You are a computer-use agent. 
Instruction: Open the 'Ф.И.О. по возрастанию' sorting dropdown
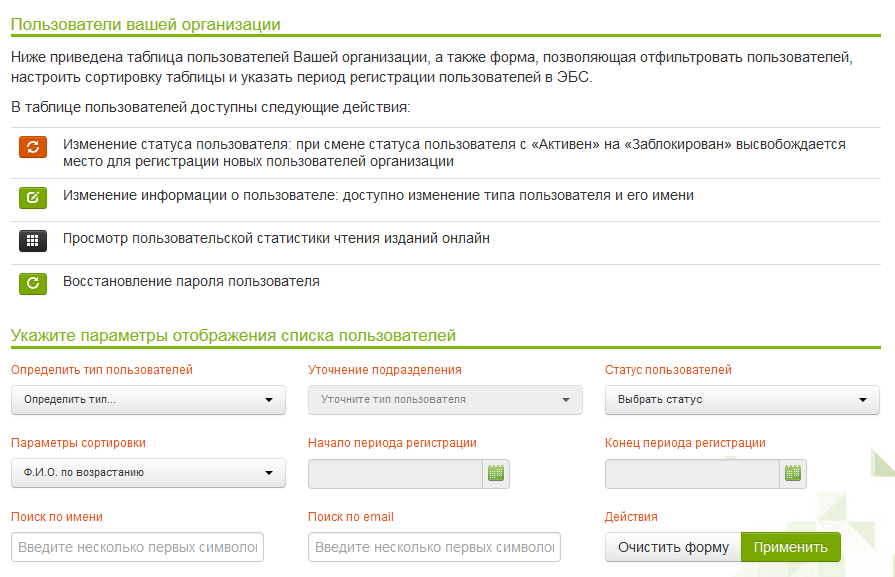point(148,473)
